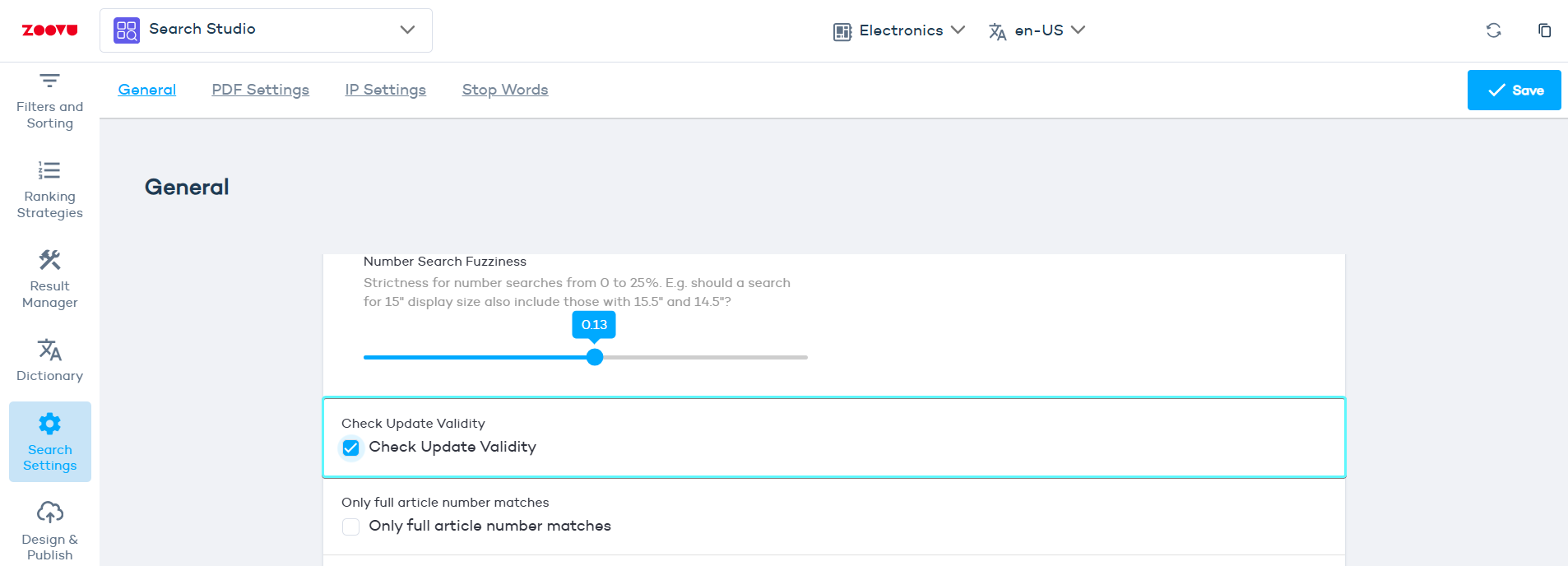Open the Stop Words tab
Viewport: 1568px width, 566px height.
coord(504,90)
